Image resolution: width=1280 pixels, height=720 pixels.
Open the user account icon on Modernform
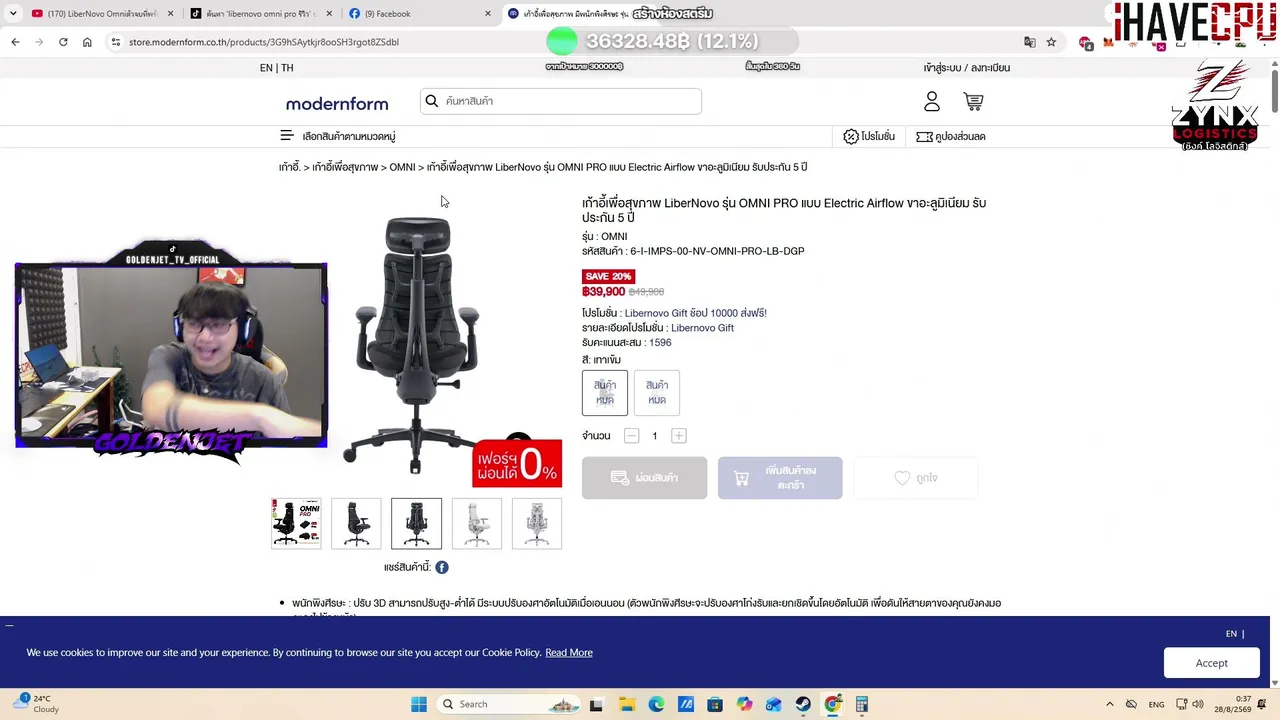coord(932,101)
